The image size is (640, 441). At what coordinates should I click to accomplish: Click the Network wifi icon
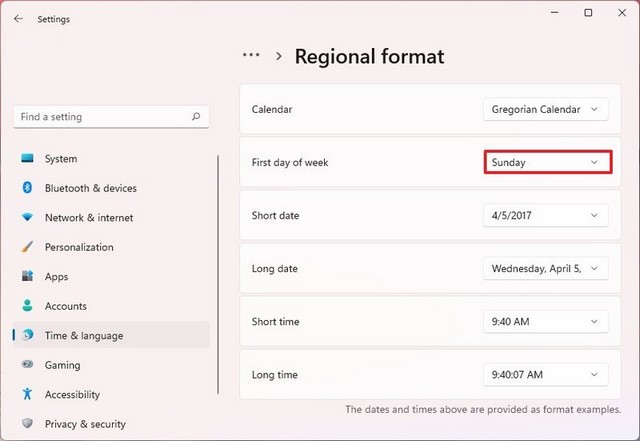click(x=27, y=217)
